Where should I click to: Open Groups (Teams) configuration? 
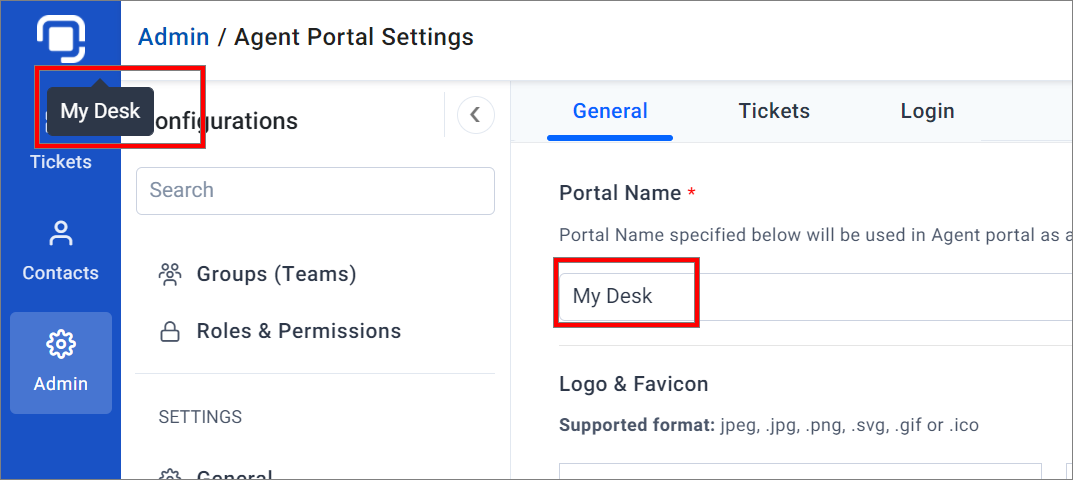coord(276,275)
